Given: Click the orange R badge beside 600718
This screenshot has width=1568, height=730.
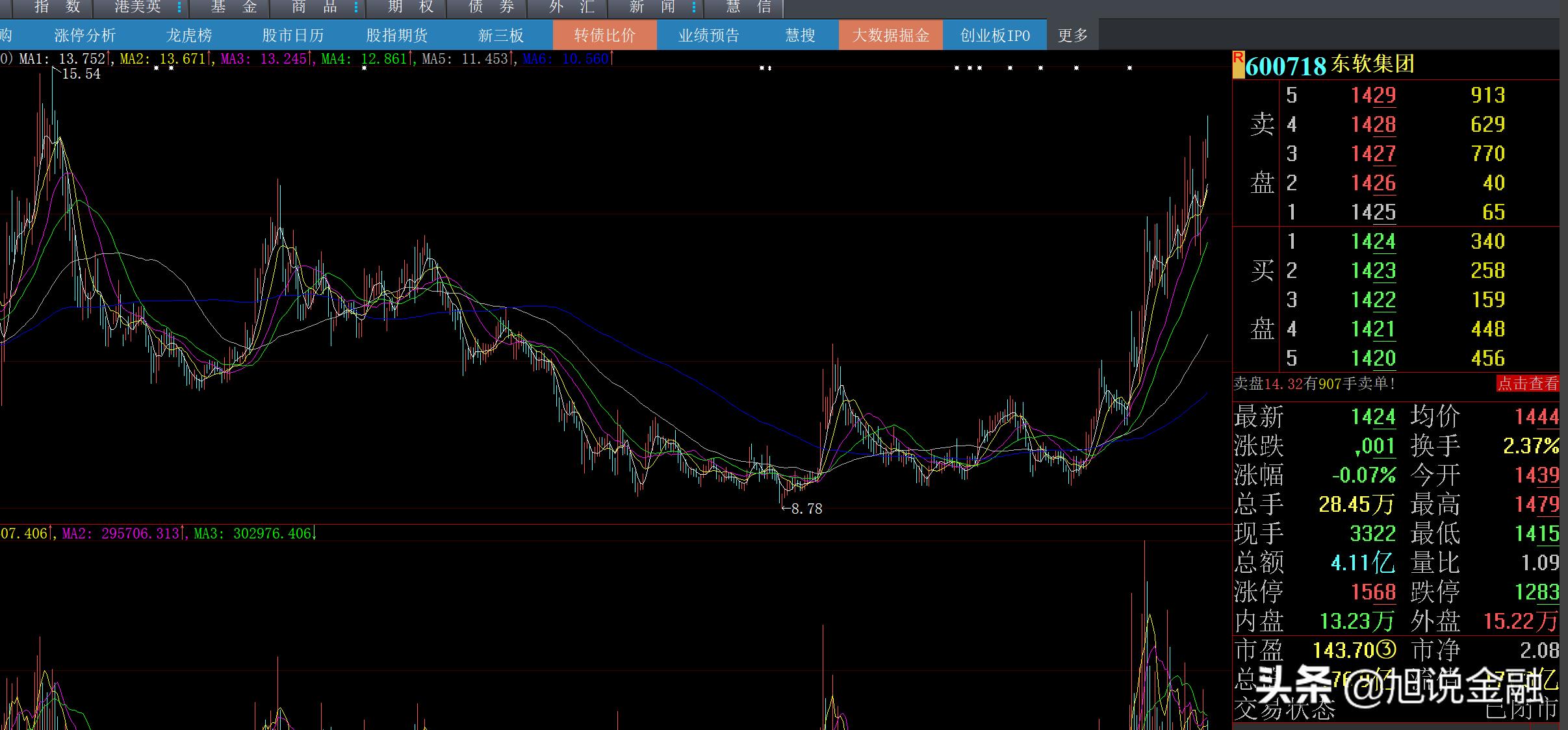Looking at the screenshot, I should pyautogui.click(x=1239, y=64).
